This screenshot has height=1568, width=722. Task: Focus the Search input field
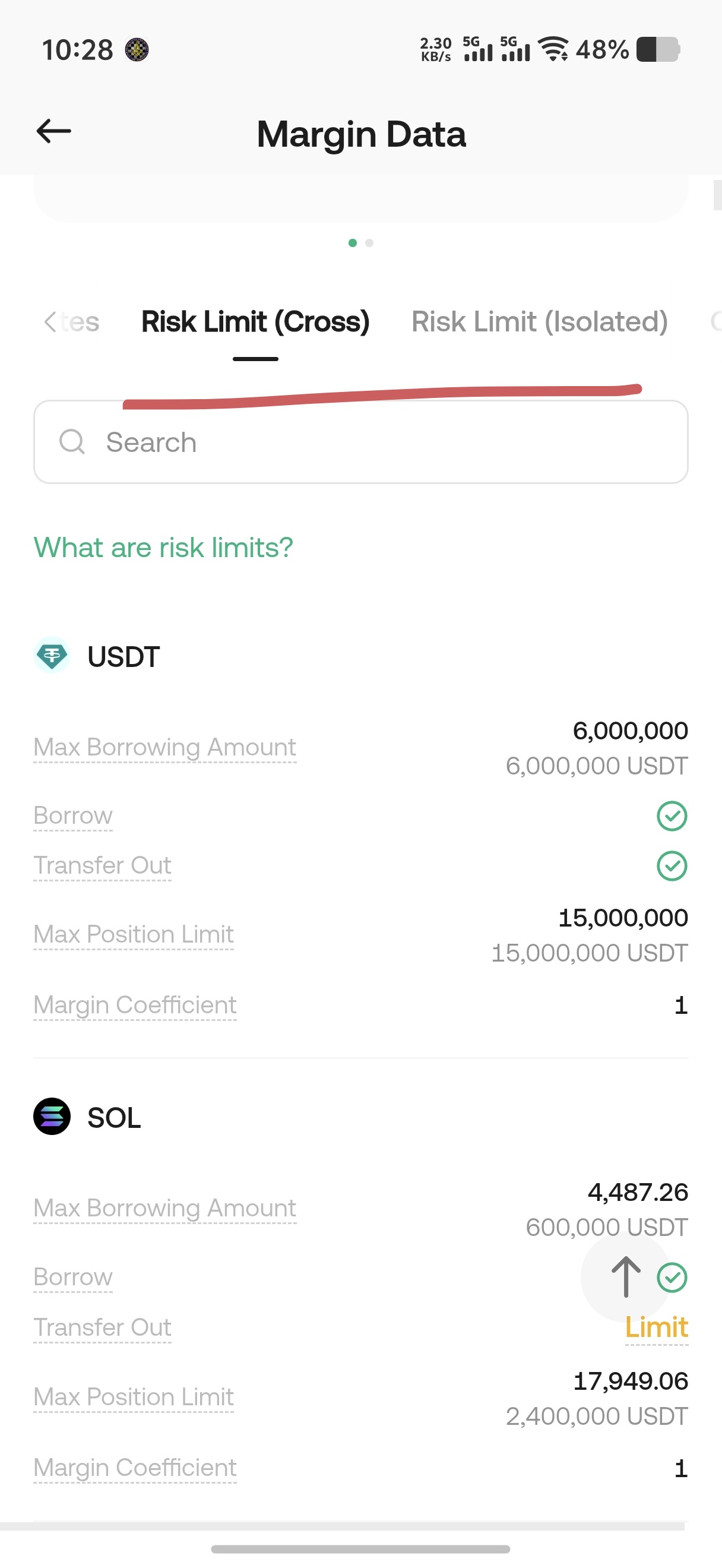point(377,442)
